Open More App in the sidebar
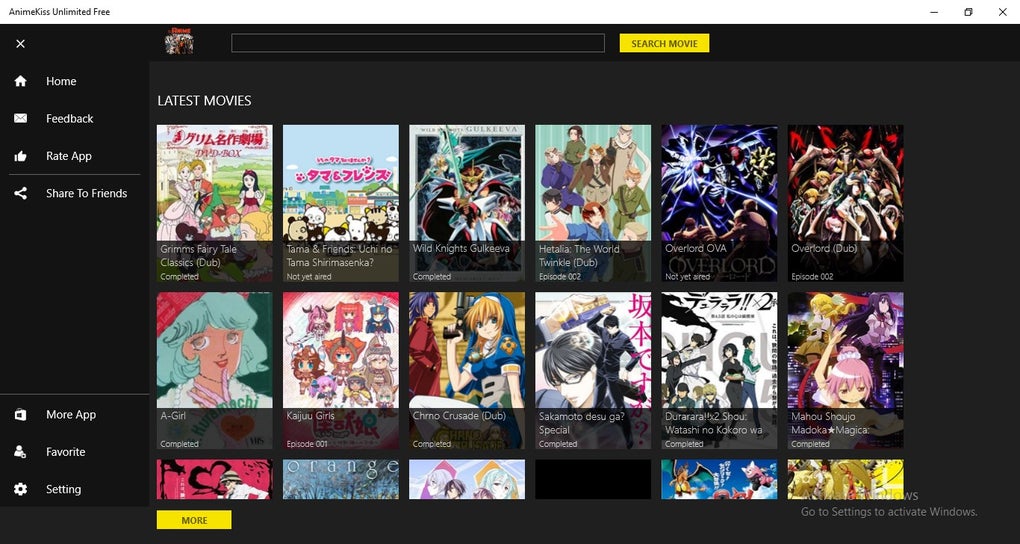 pyautogui.click(x=71, y=415)
